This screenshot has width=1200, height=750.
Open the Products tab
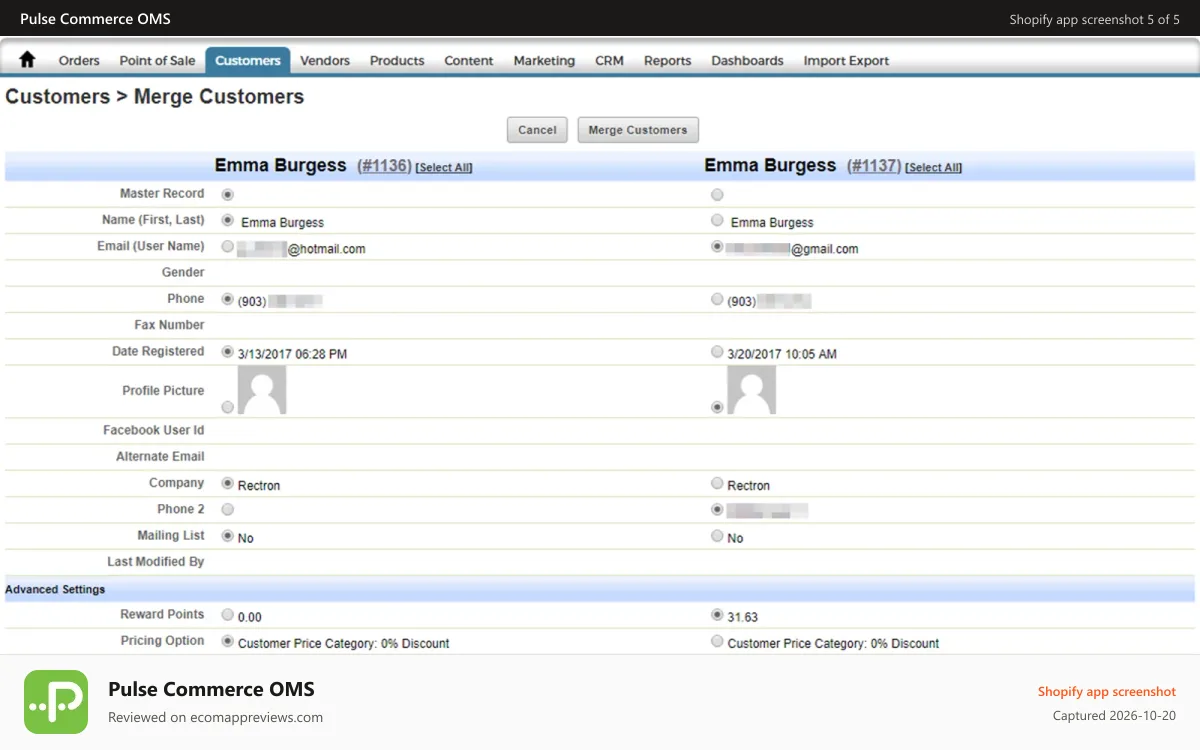click(397, 61)
